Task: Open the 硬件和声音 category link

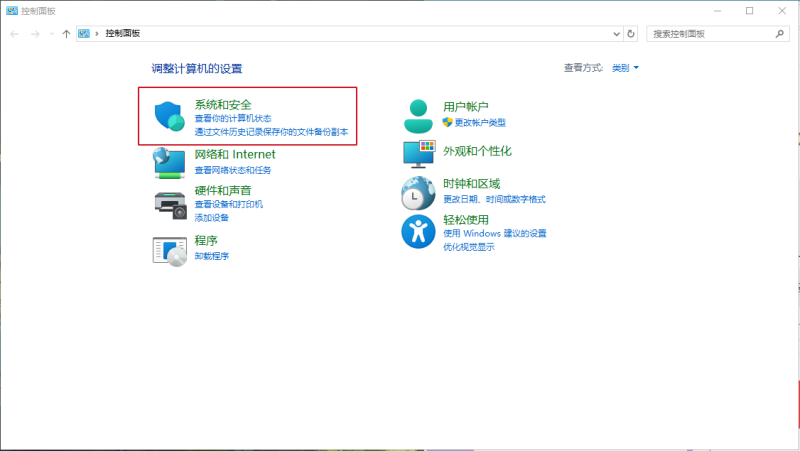Action: (223, 190)
